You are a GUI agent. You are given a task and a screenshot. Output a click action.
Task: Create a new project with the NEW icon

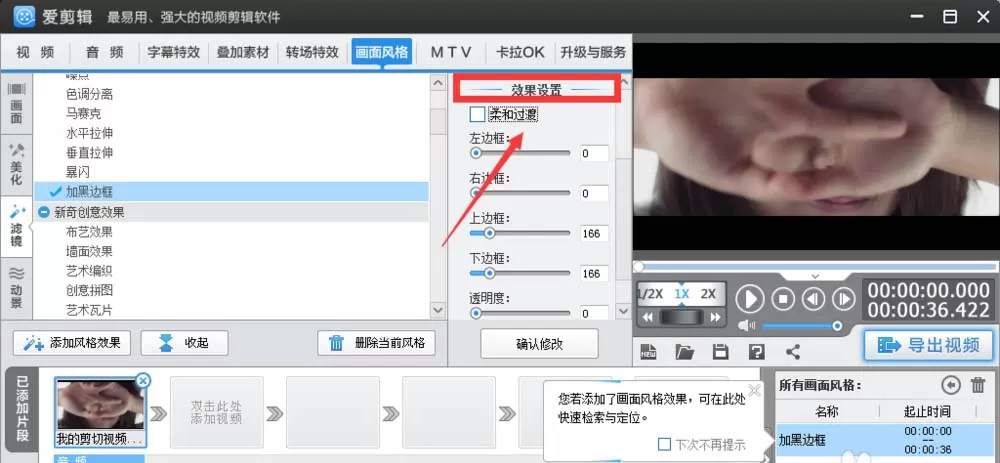point(649,351)
